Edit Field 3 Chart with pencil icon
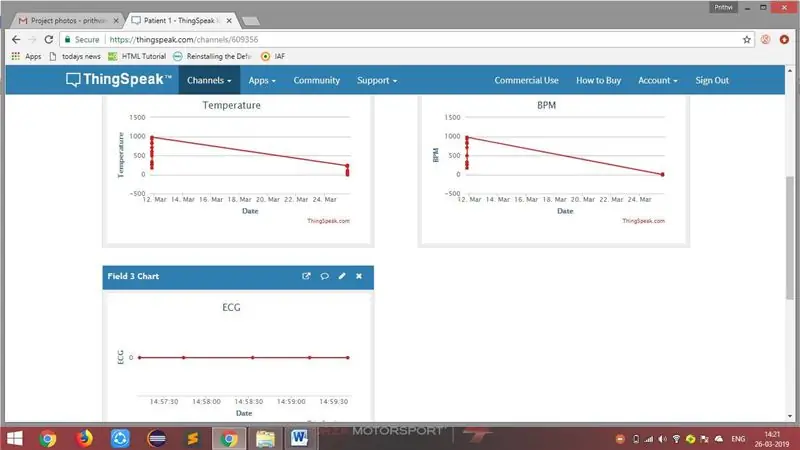The image size is (800, 450). [342, 276]
